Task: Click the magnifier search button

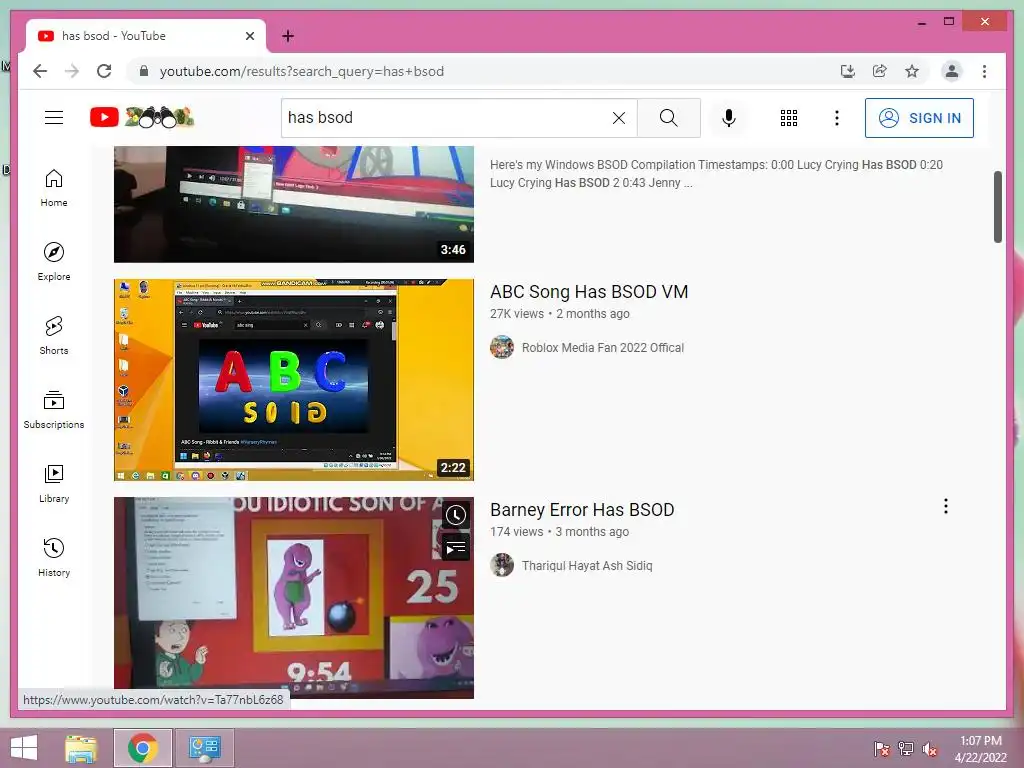Action: pyautogui.click(x=668, y=118)
